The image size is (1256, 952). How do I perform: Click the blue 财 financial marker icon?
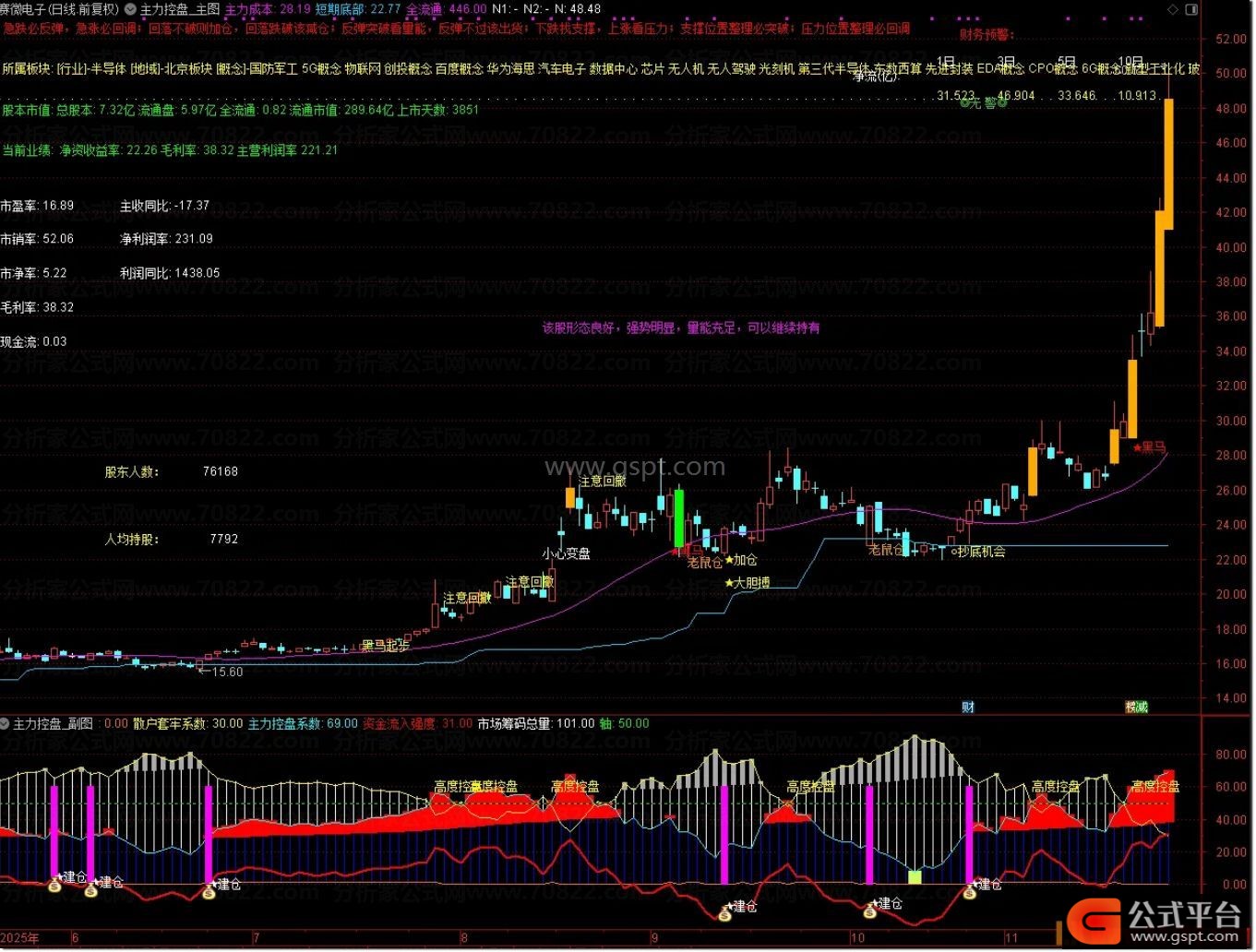tap(968, 707)
